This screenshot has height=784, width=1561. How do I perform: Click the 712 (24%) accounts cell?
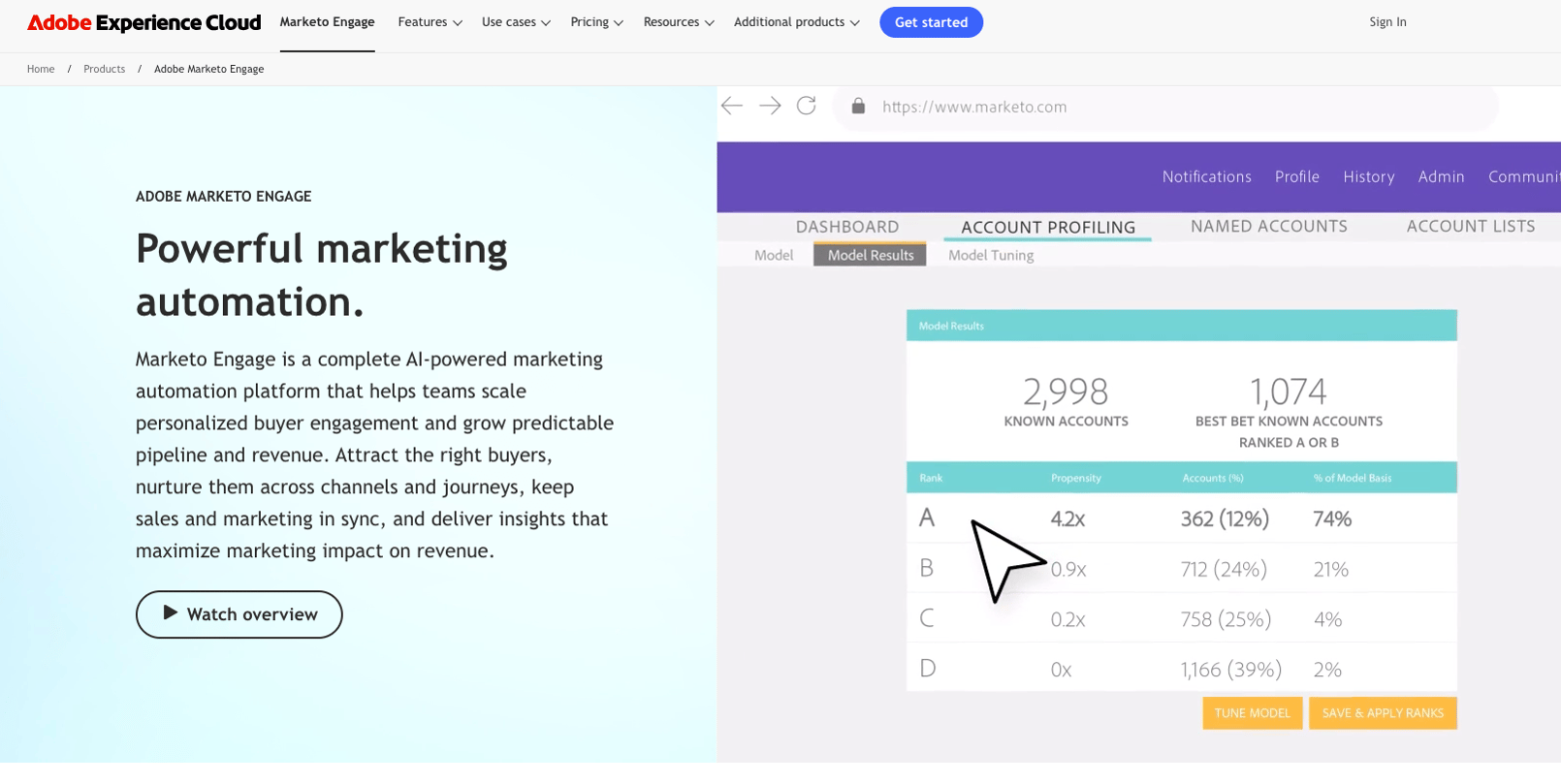tap(1224, 569)
